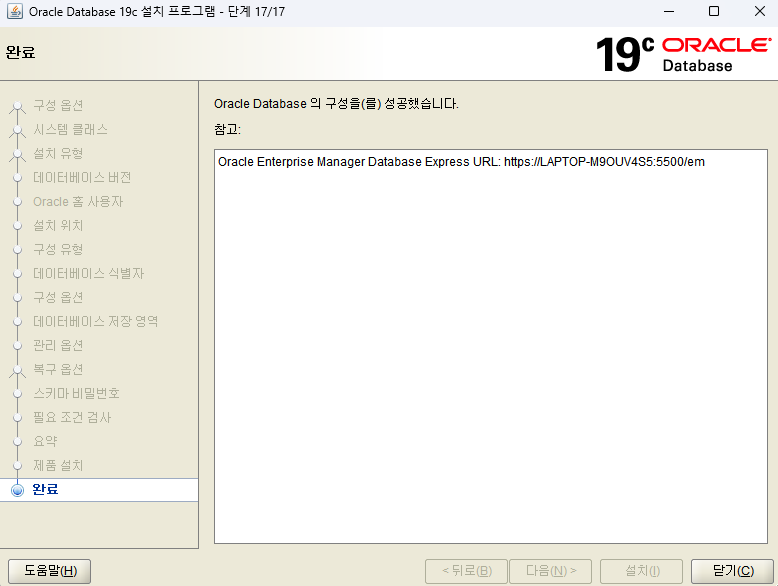
Task: Click the 설치 유형 step marker icon
Action: click(17, 155)
